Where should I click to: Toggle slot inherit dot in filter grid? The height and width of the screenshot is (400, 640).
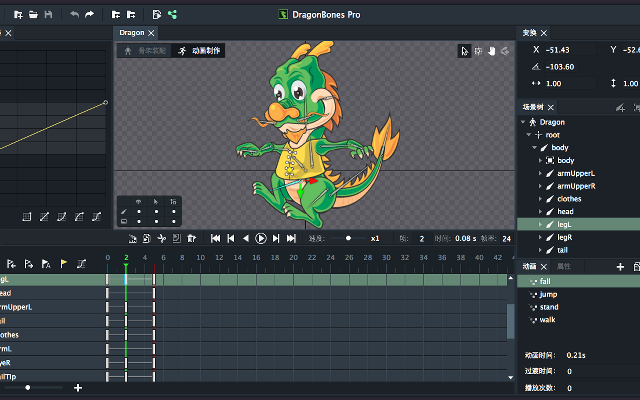tap(174, 222)
